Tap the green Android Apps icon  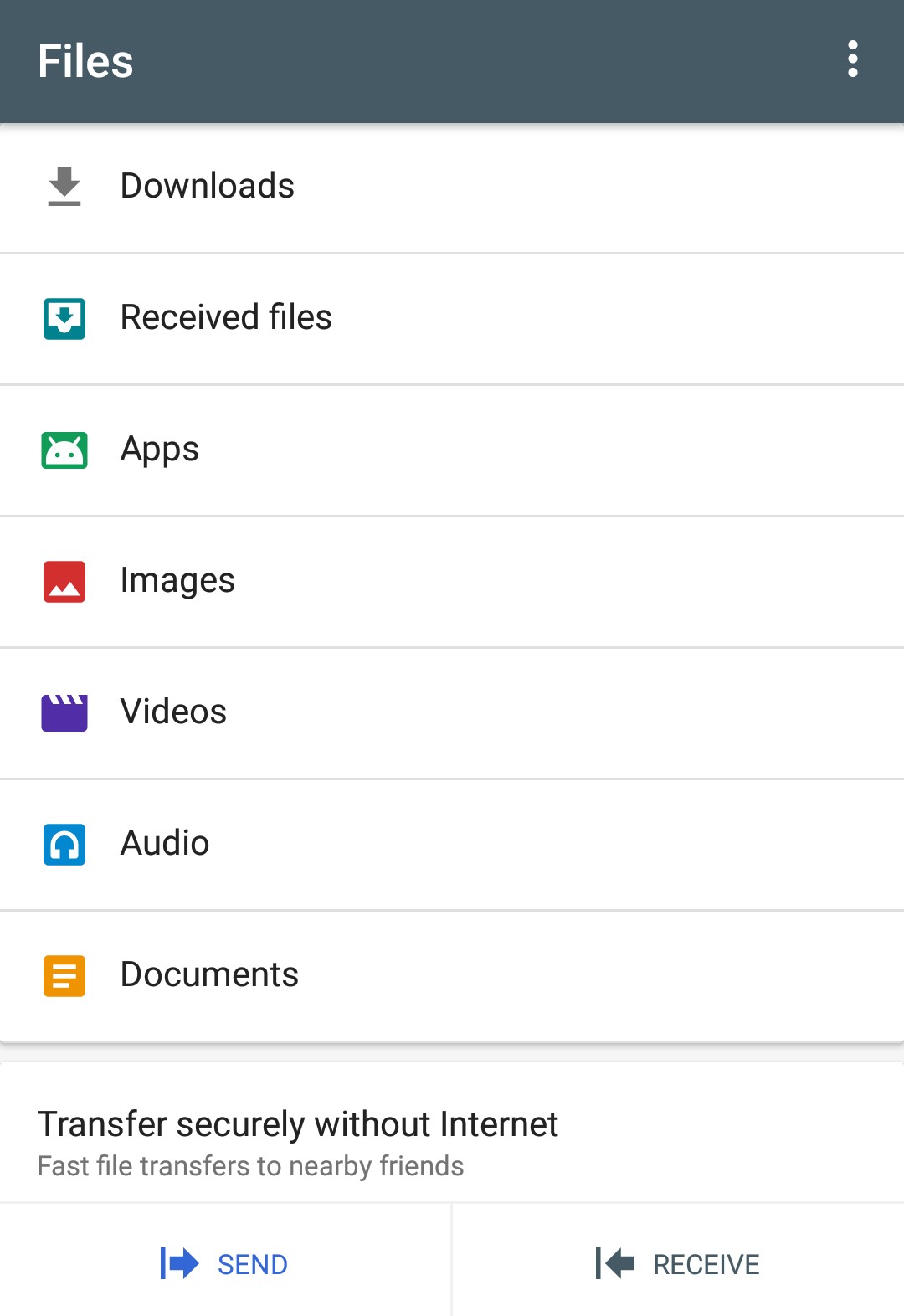[64, 450]
